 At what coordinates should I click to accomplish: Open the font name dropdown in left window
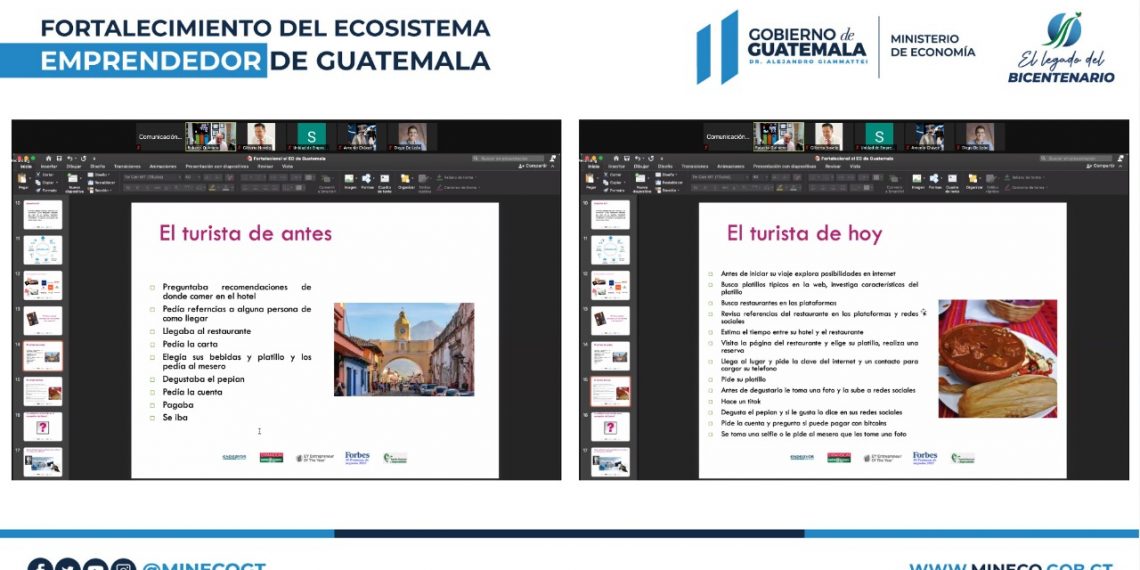[x=150, y=176]
